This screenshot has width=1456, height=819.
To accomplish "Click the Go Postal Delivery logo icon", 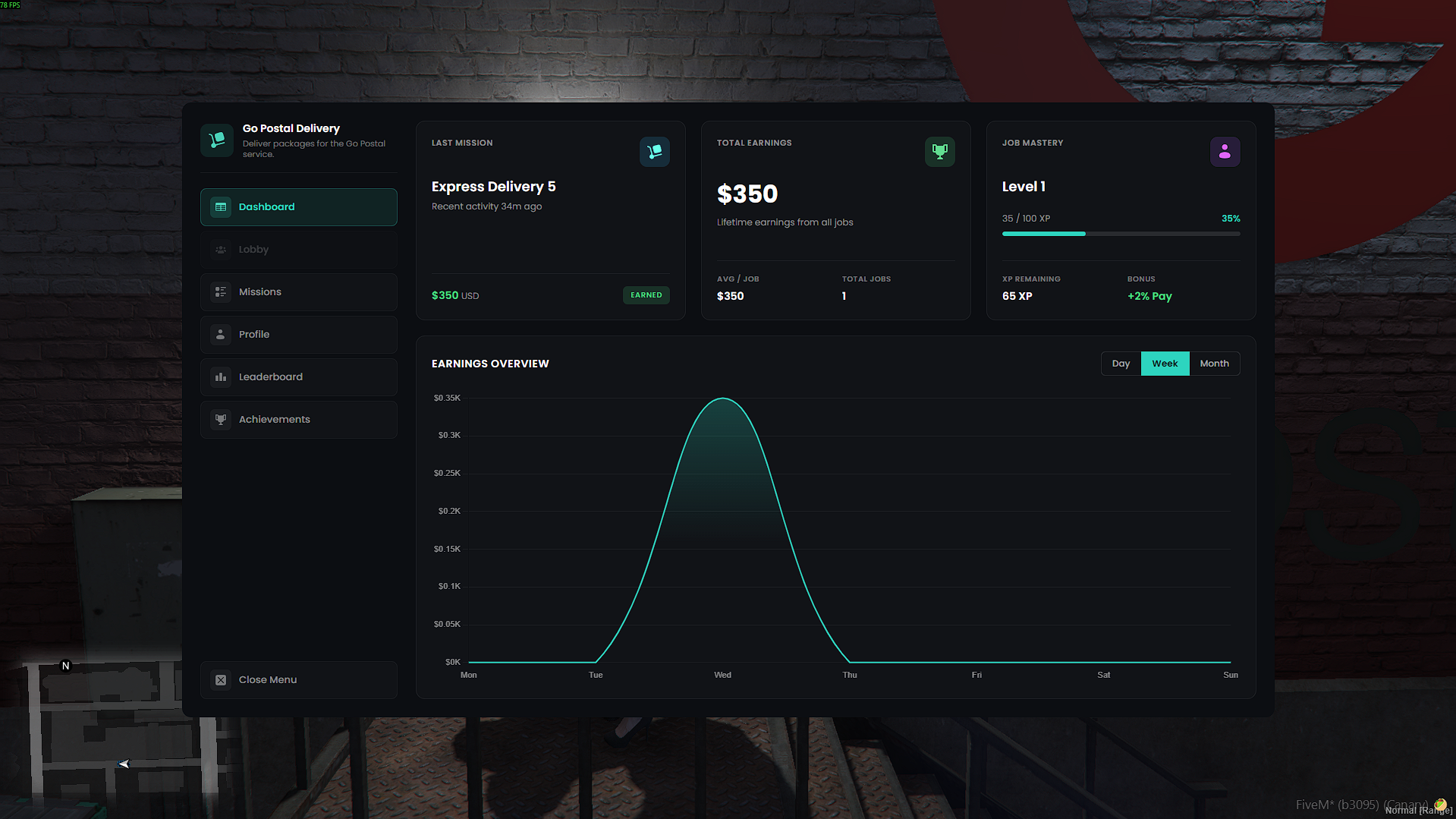I will 217,140.
